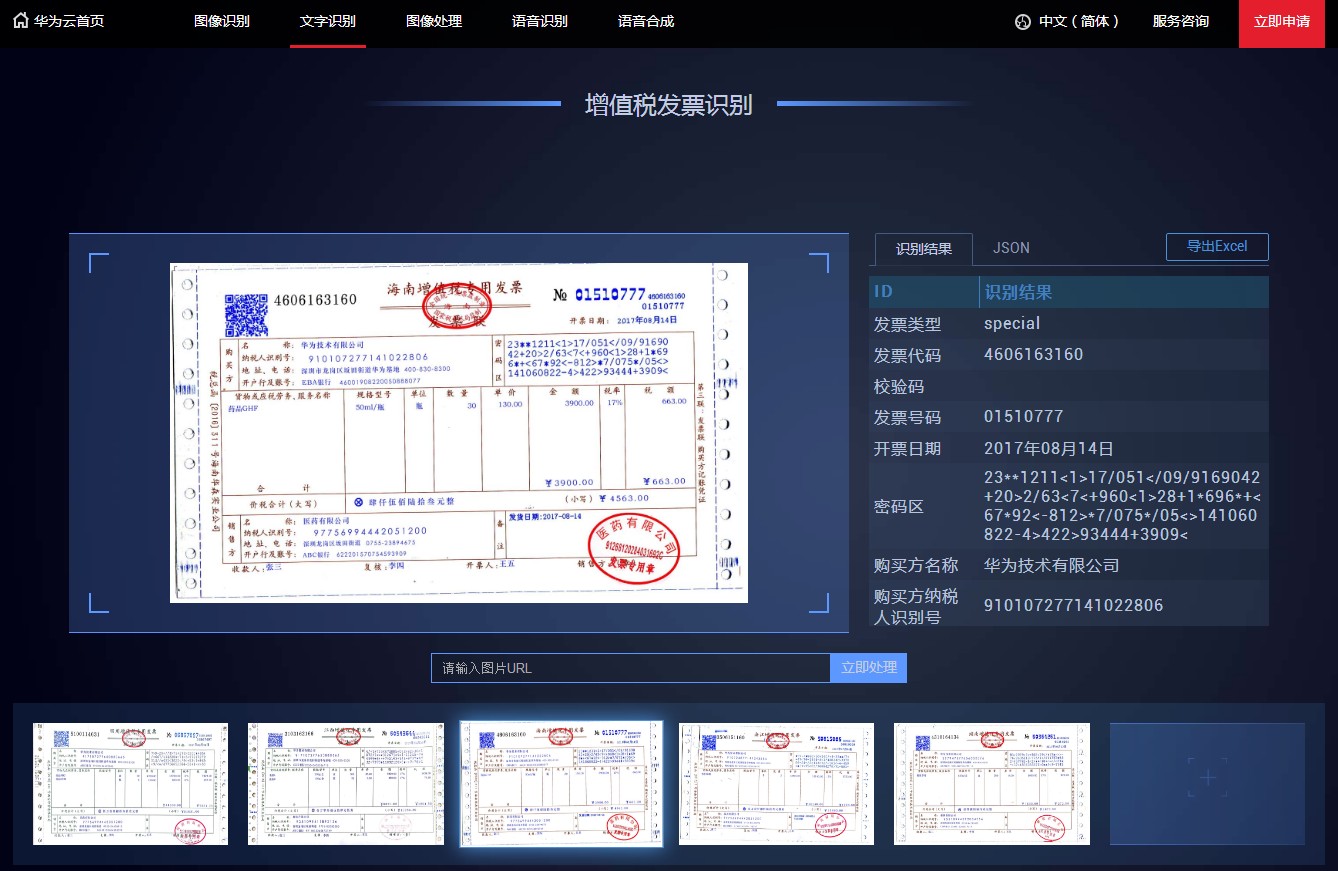
Task: Click the 识别结果 column header
Action: click(x=1018, y=293)
